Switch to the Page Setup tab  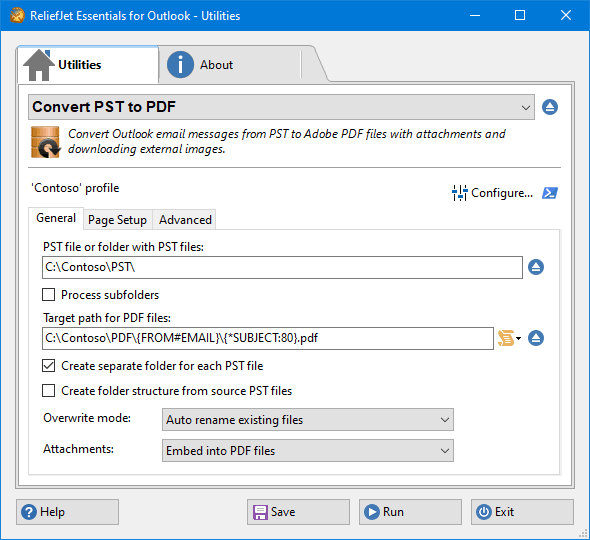117,220
